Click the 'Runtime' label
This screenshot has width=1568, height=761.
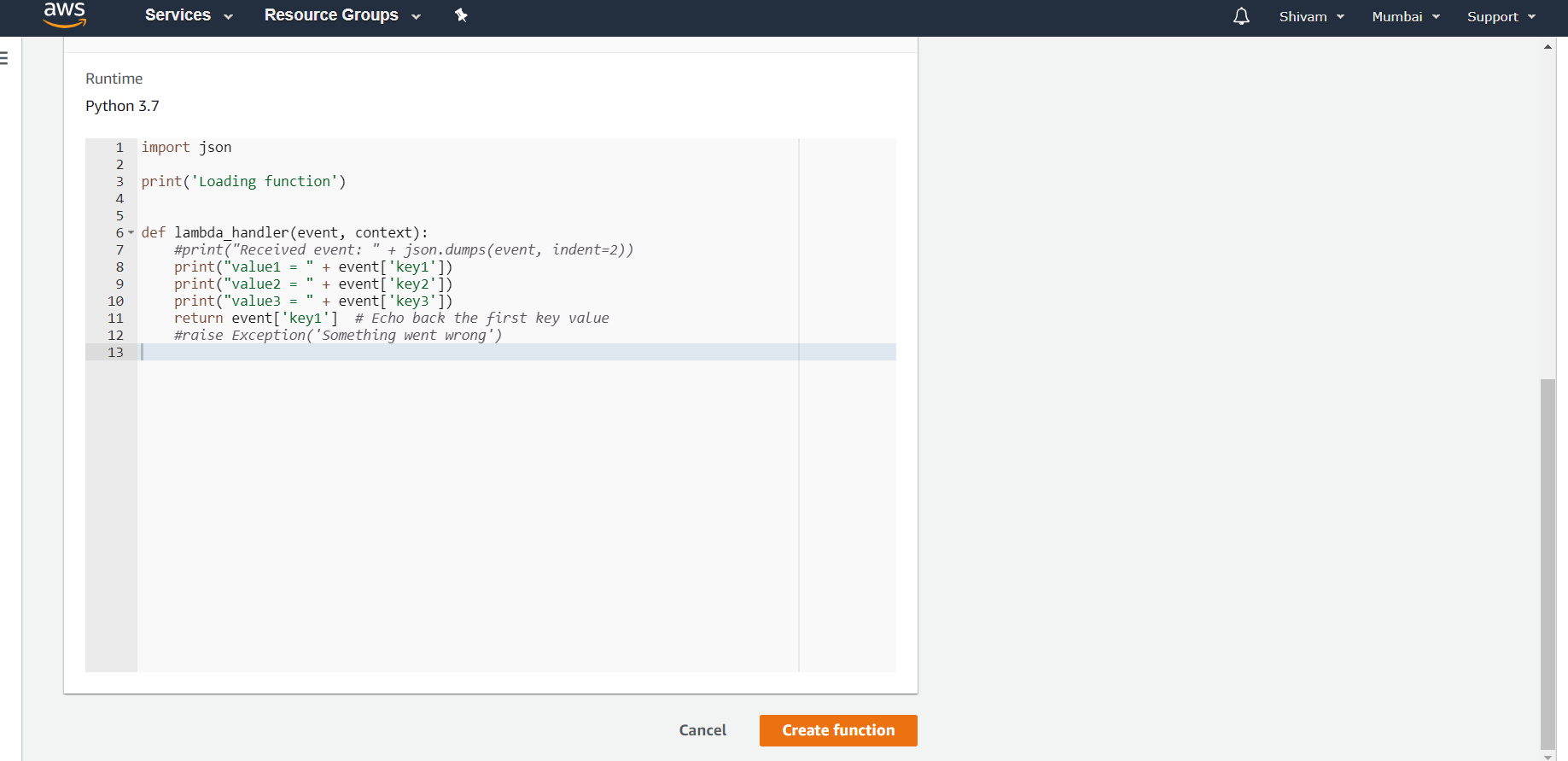(x=114, y=79)
